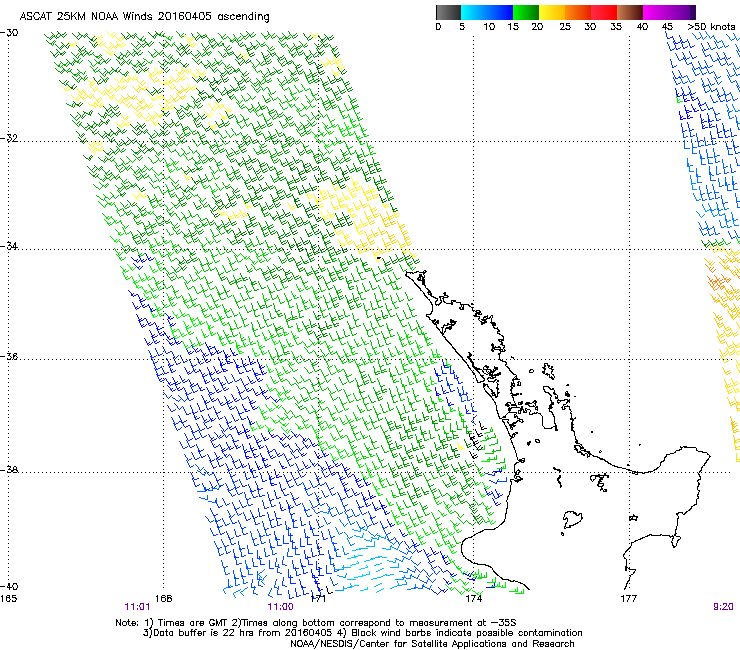Click the '165' longitude axis label
The image size is (740, 650).
point(8,599)
